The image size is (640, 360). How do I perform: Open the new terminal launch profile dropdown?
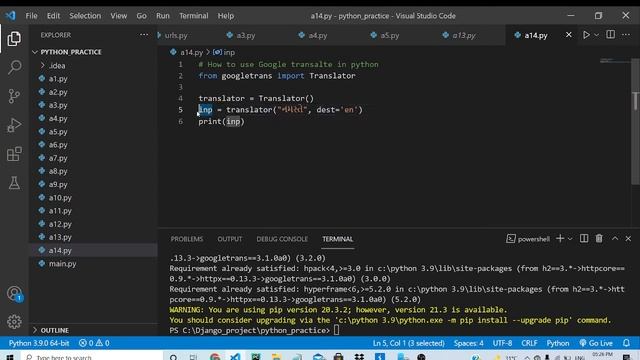(570, 239)
